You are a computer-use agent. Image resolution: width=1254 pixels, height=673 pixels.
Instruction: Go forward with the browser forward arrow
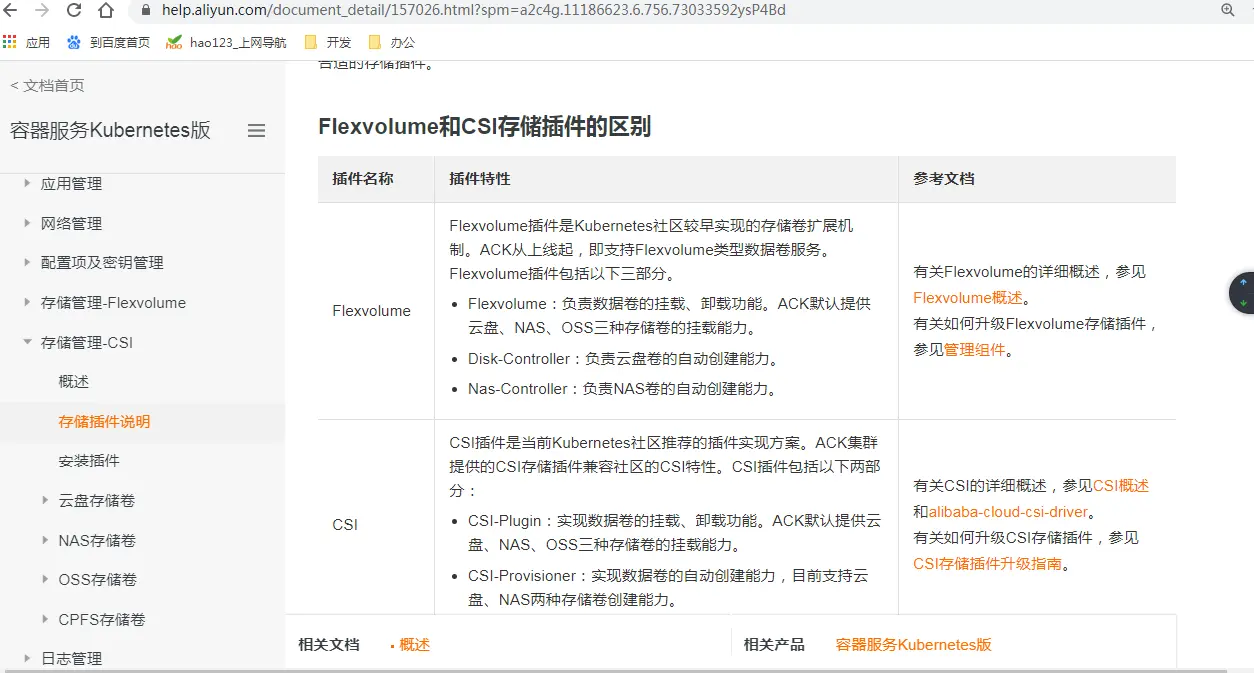click(42, 10)
